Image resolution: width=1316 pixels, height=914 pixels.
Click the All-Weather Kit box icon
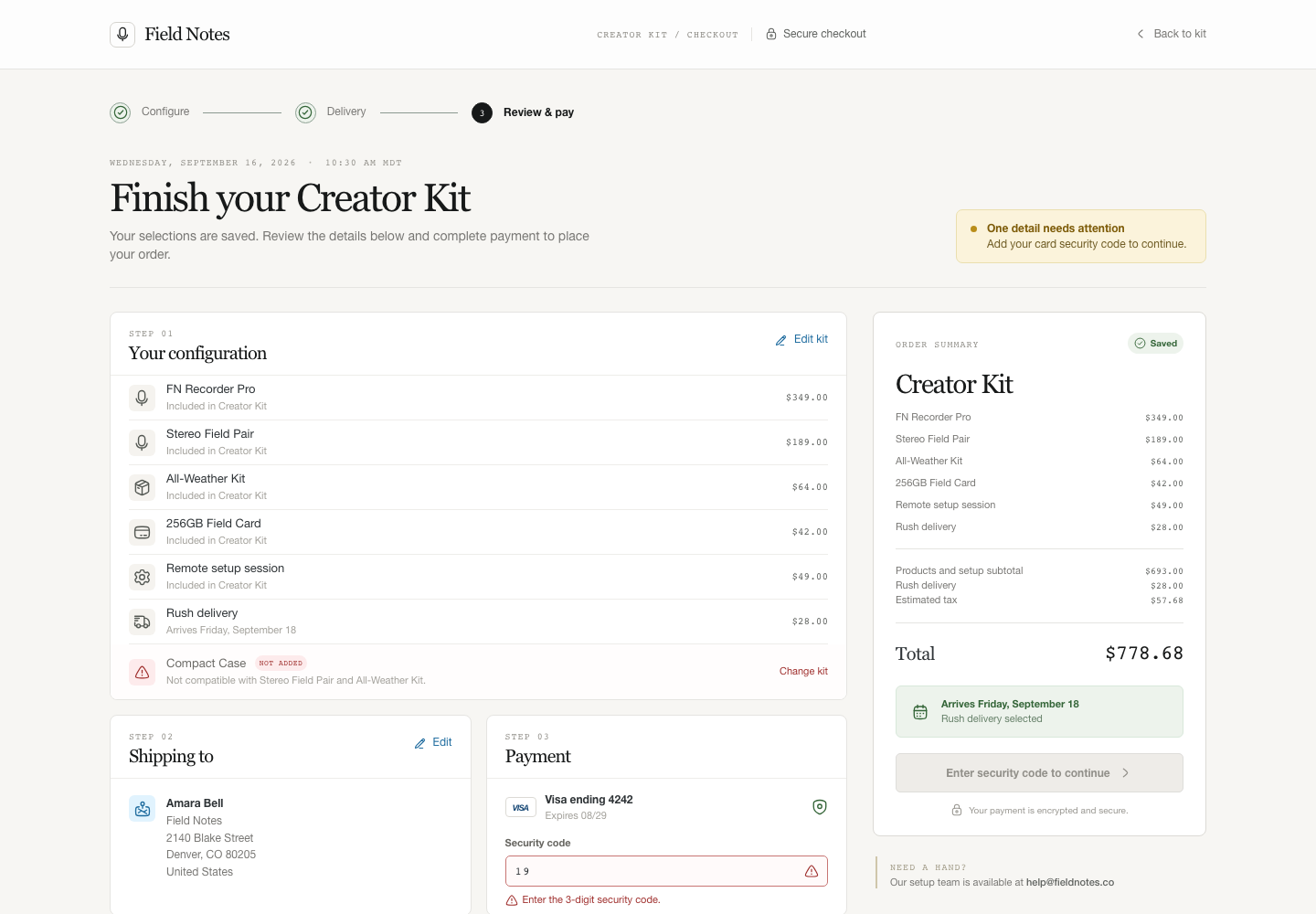(x=142, y=487)
